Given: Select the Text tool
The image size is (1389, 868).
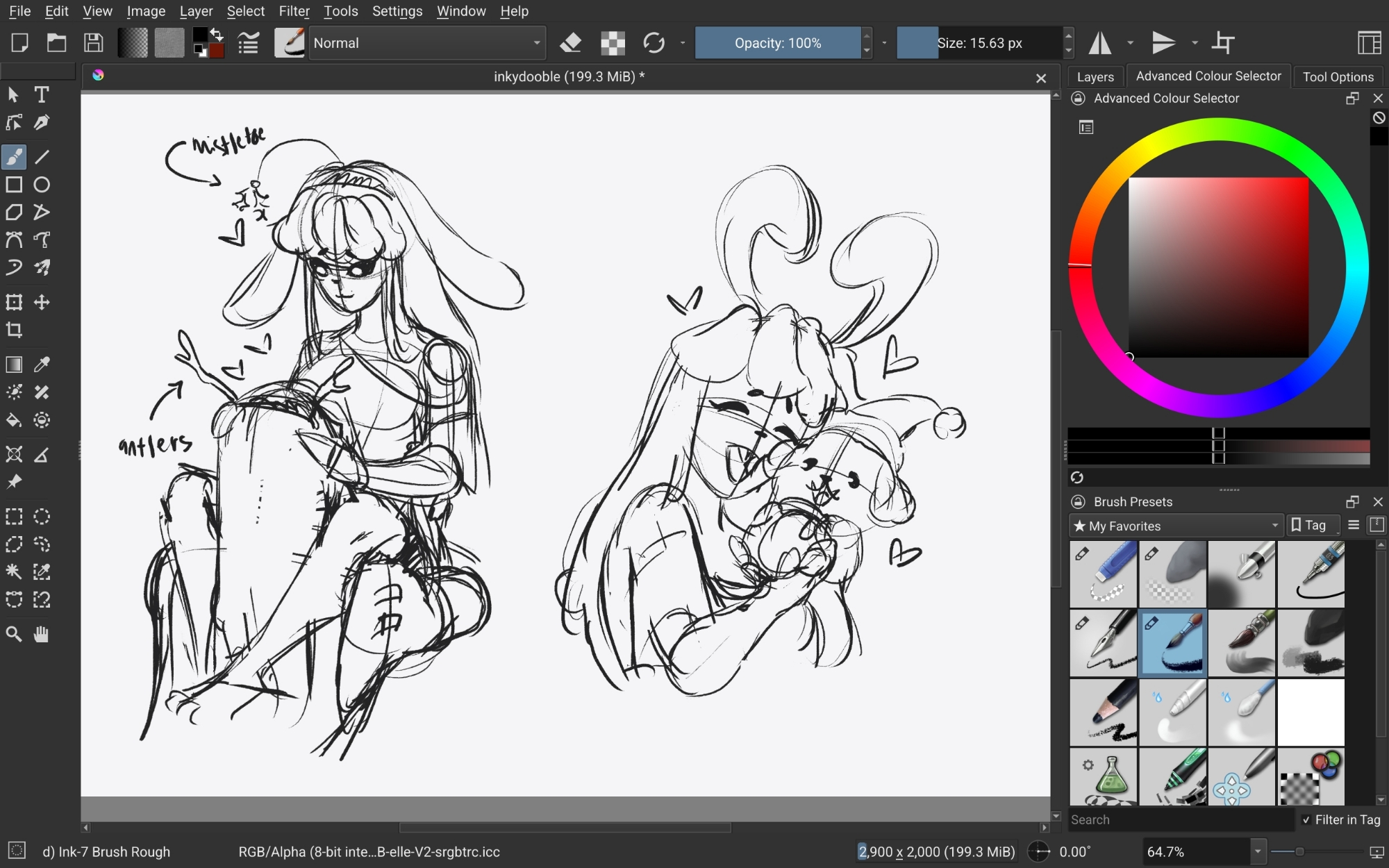Looking at the screenshot, I should pos(42,94).
